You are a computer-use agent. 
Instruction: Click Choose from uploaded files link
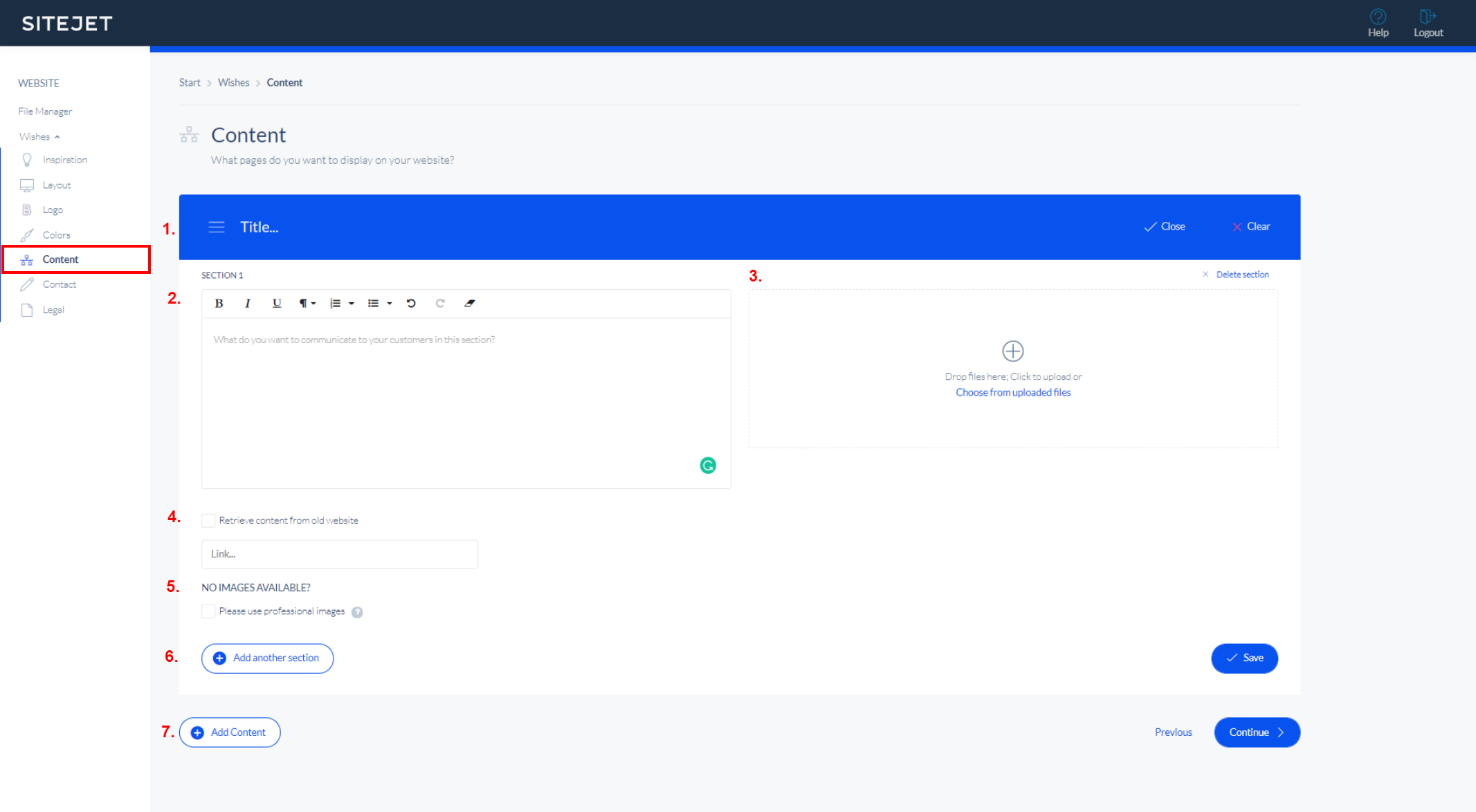coord(1013,392)
